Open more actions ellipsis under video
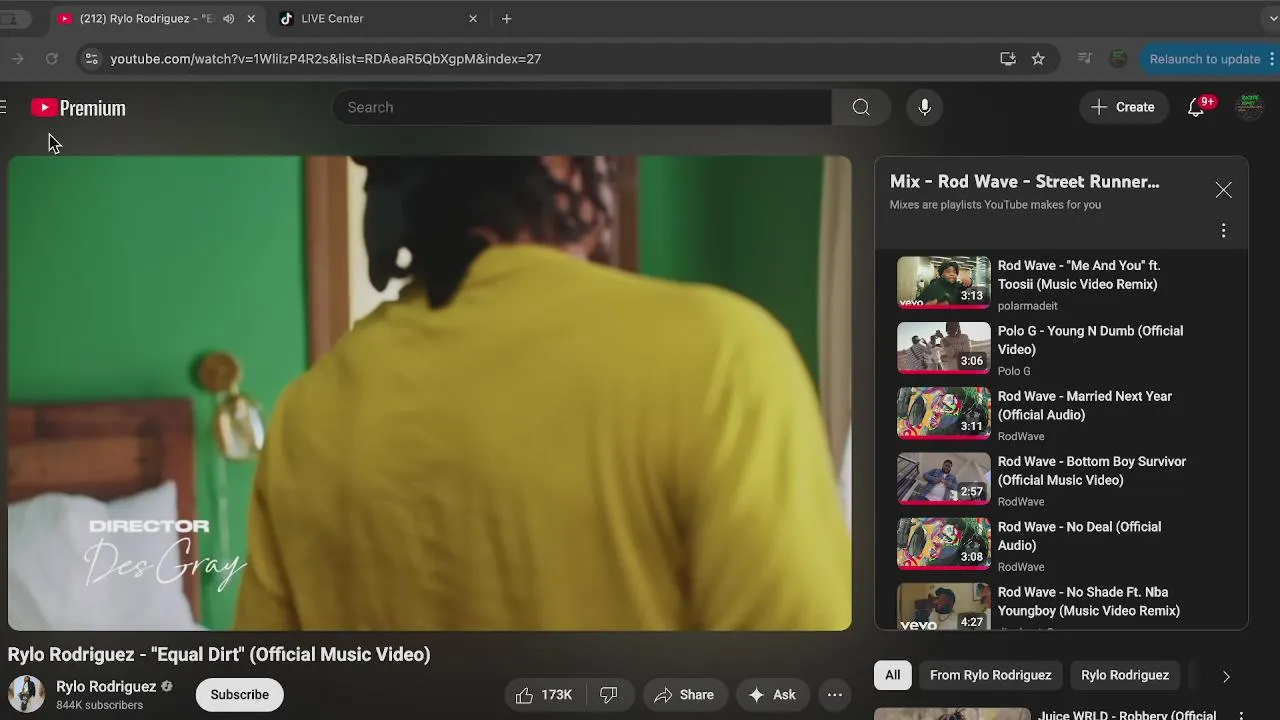The image size is (1280, 720). (835, 695)
